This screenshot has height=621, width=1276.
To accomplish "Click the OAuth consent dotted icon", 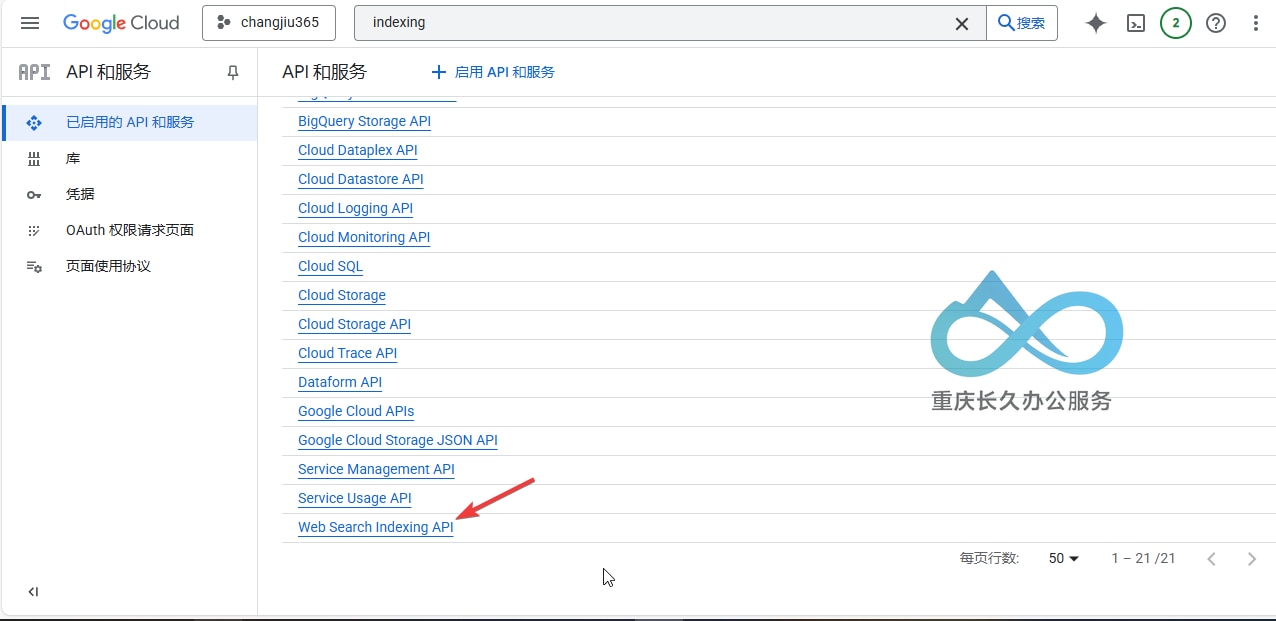I will pos(34,230).
